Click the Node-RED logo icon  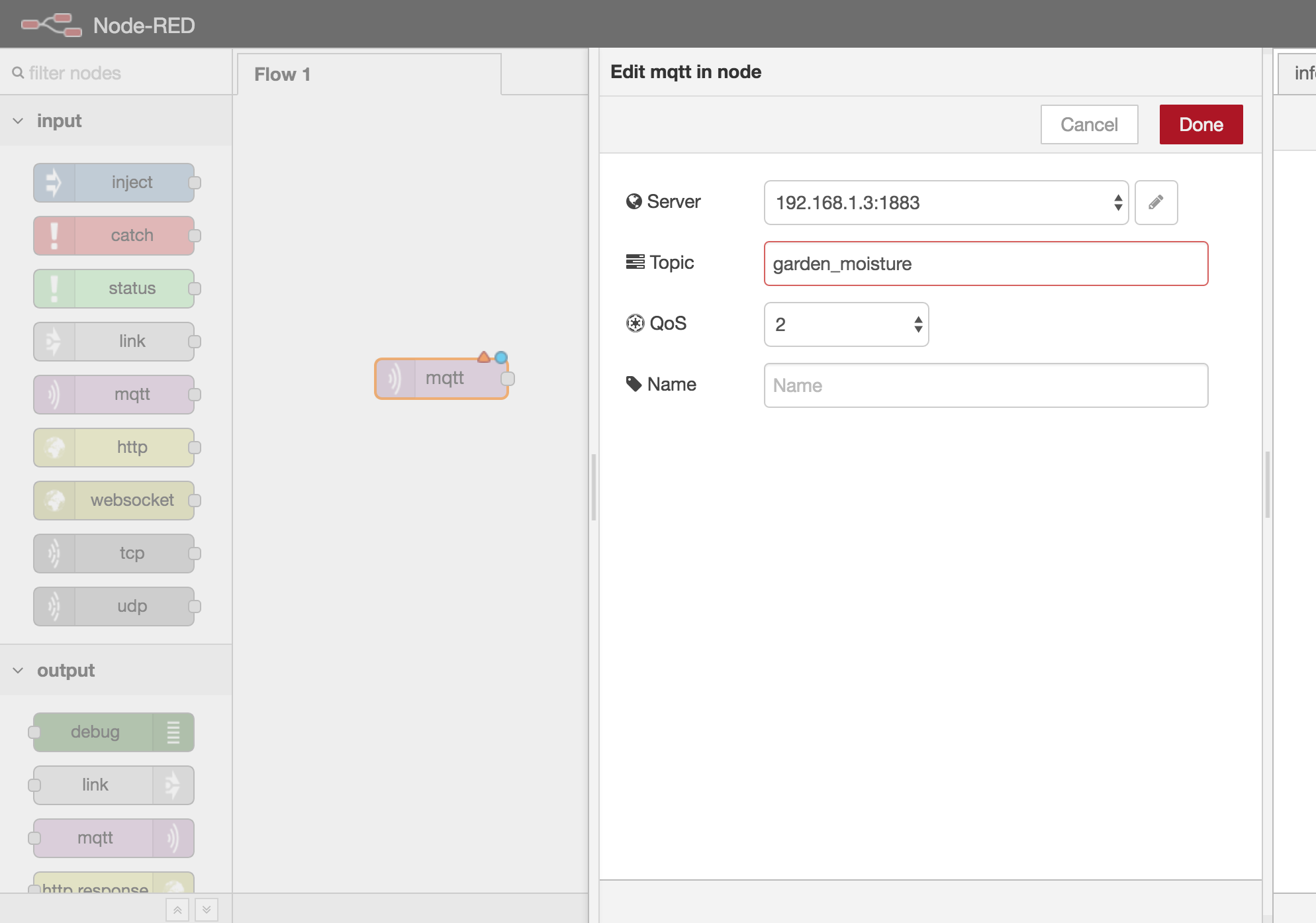click(x=52, y=25)
